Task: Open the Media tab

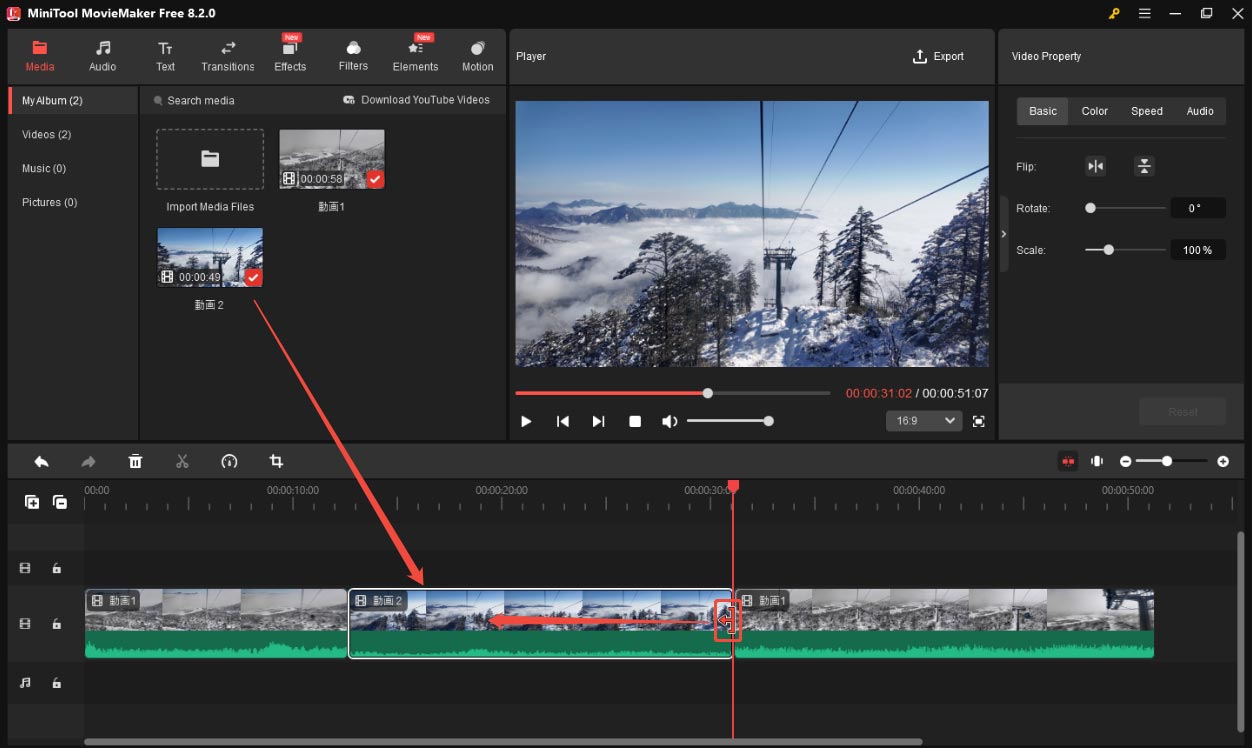Action: (40, 56)
